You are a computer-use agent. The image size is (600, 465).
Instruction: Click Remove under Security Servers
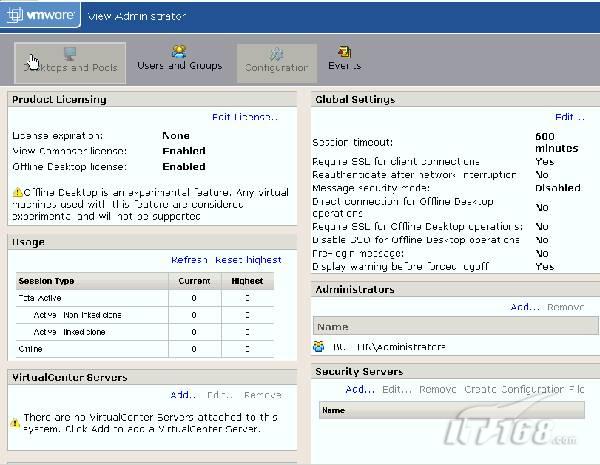437,389
